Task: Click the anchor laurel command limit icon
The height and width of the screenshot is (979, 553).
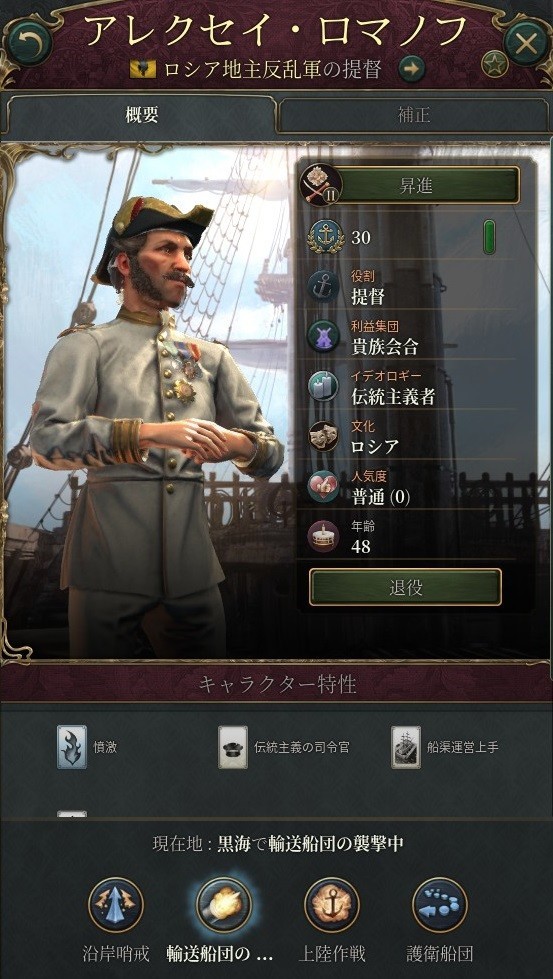Action: click(323, 237)
